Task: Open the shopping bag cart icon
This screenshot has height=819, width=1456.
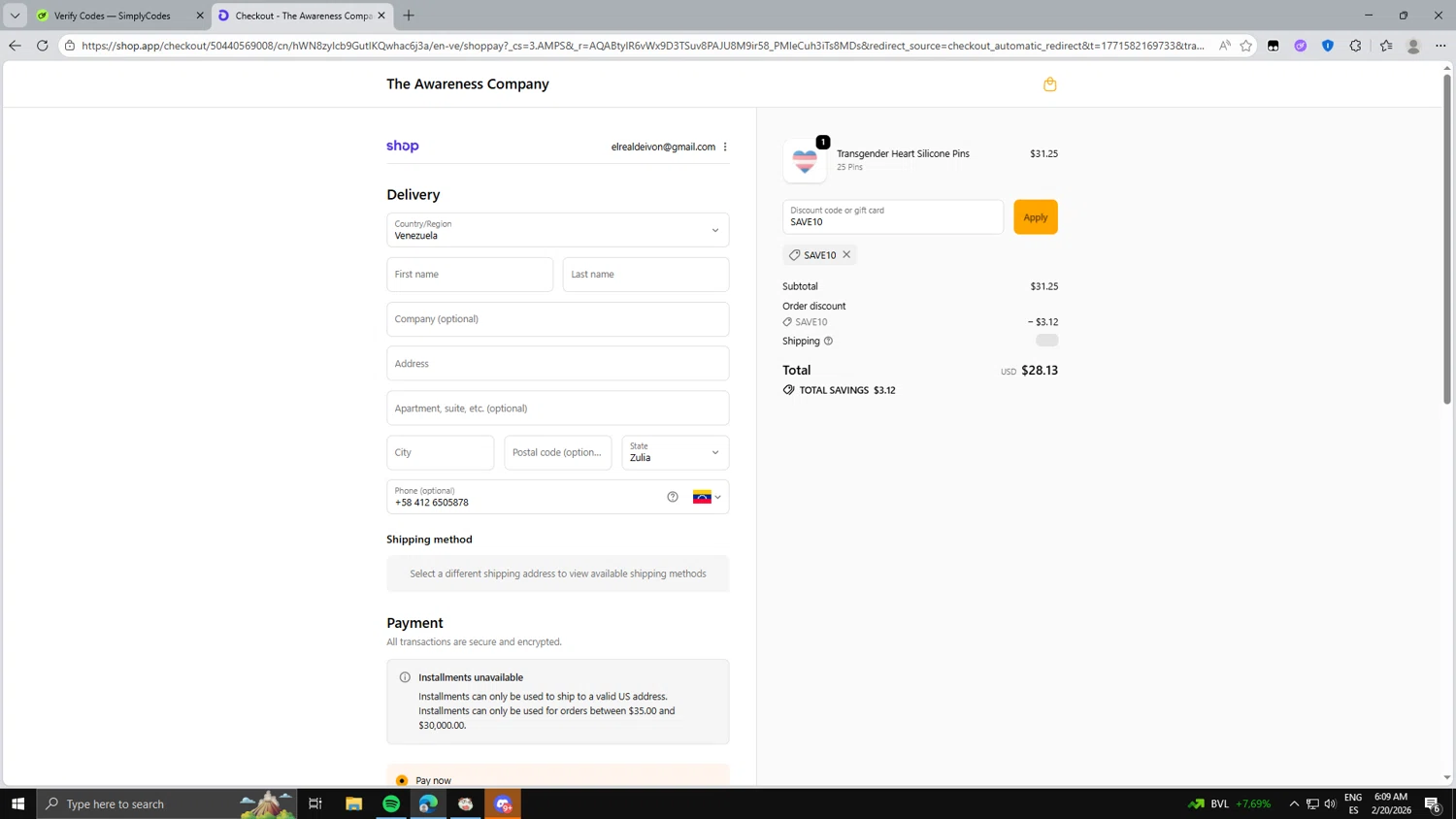Action: [x=1049, y=84]
